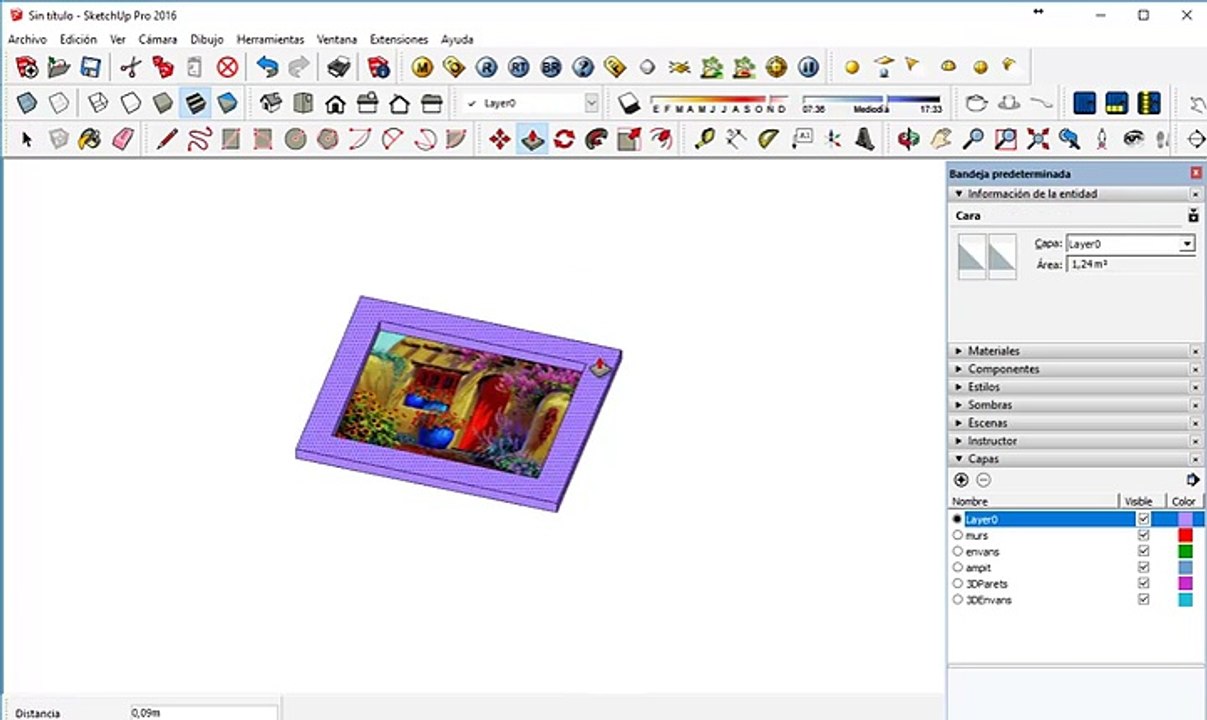Switch to Iso house view

pyautogui.click(x=271, y=103)
